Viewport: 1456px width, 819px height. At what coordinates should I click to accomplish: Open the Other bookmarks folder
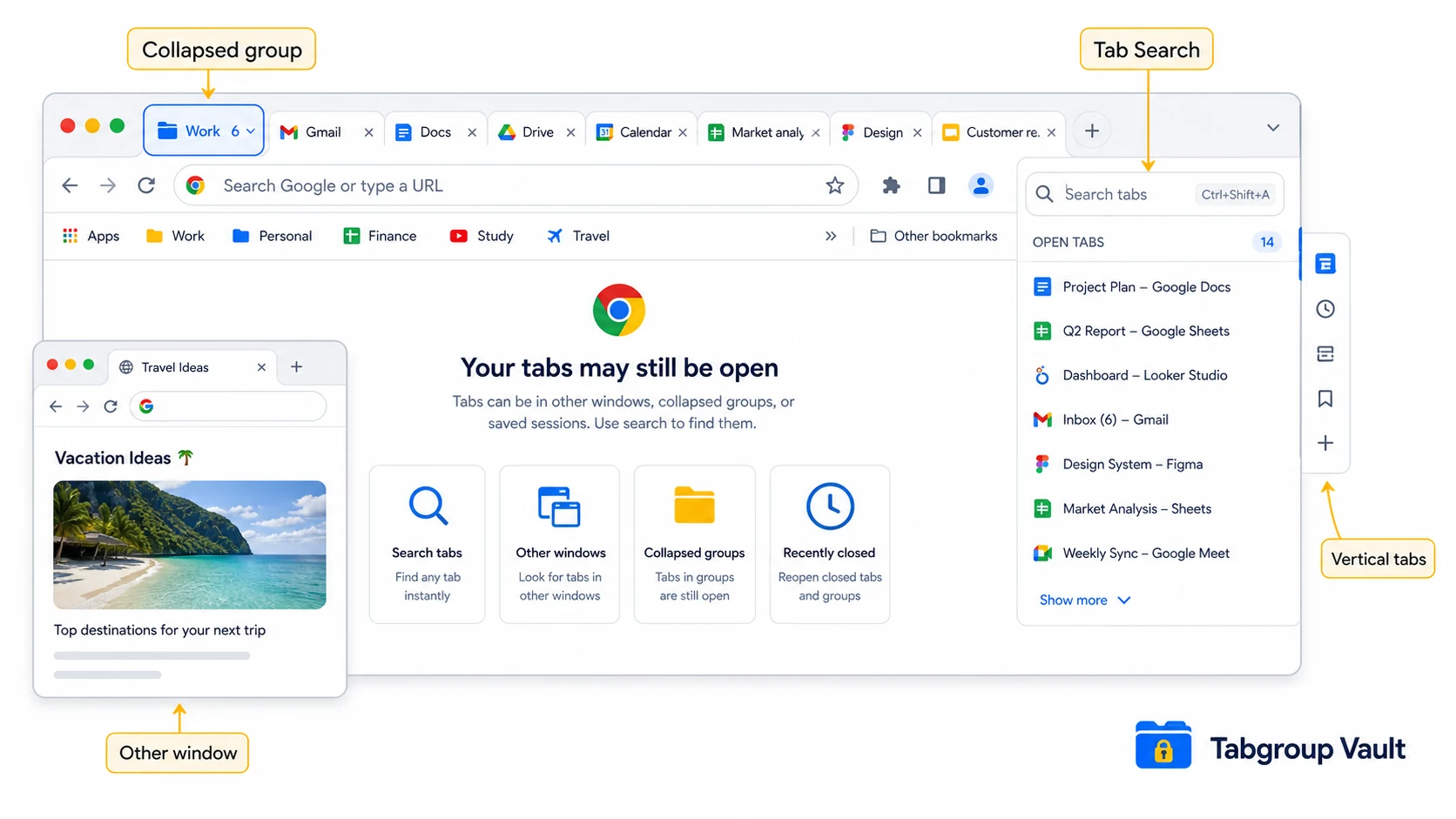(934, 236)
